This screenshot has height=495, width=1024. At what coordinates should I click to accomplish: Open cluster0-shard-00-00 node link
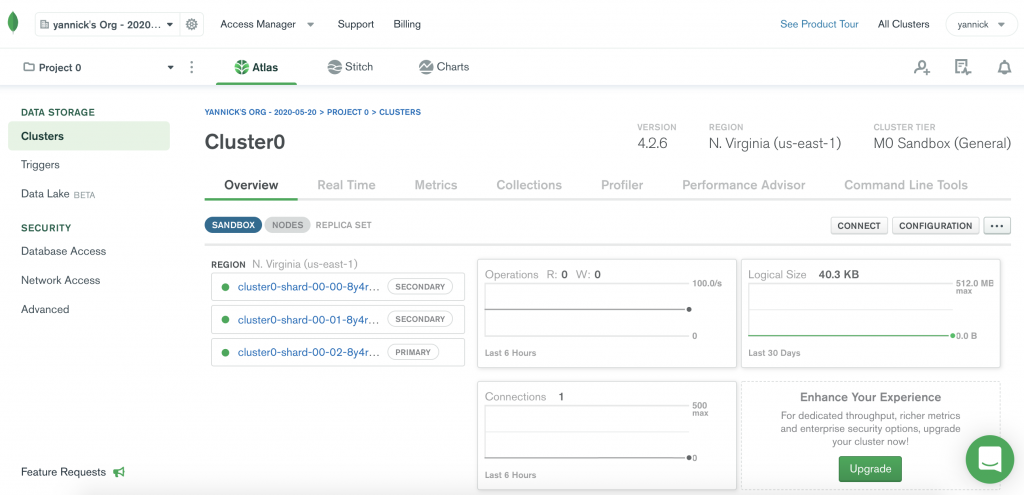pos(308,287)
